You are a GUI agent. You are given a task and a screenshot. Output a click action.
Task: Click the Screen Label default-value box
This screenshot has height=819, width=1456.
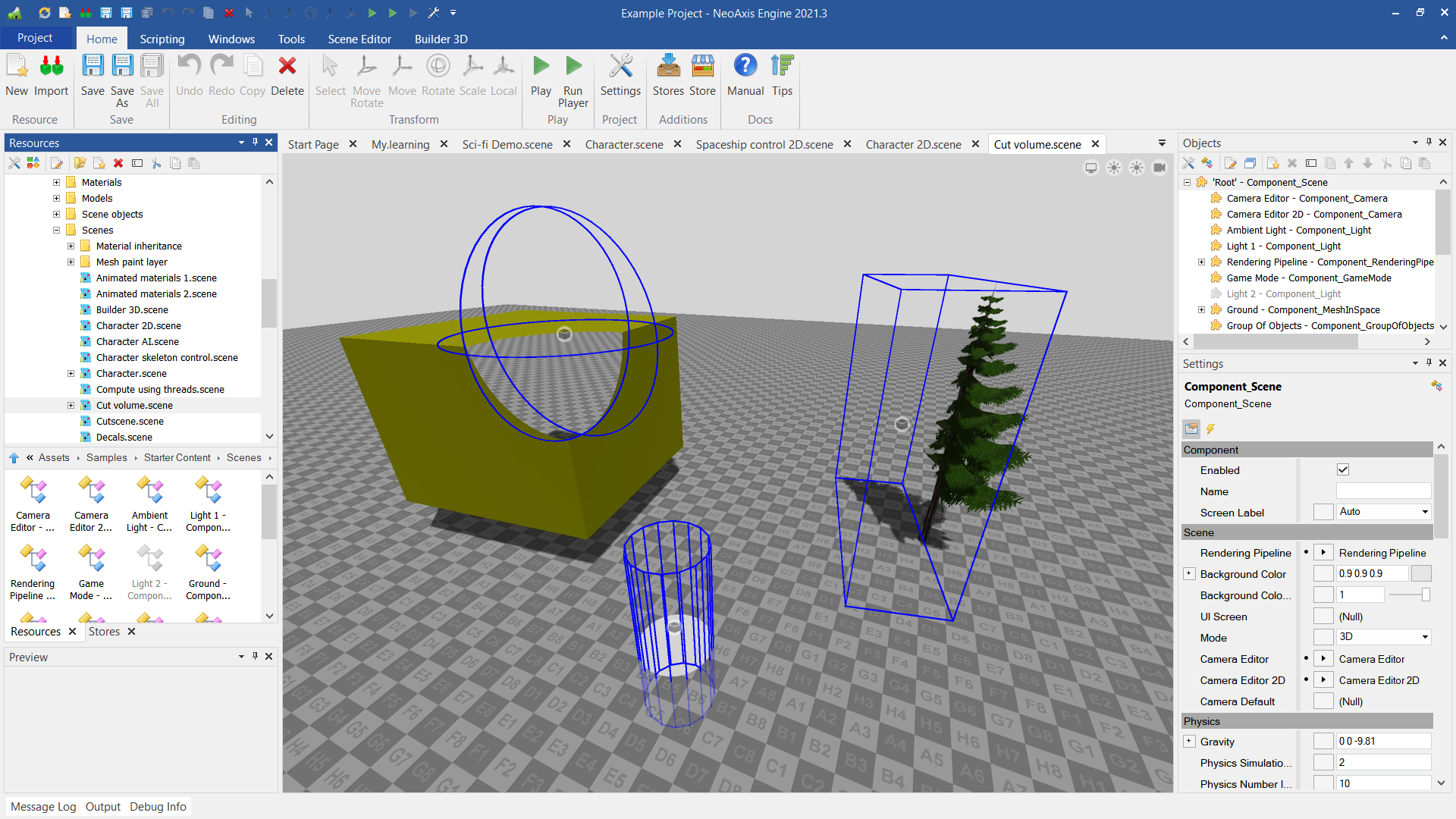click(1323, 512)
